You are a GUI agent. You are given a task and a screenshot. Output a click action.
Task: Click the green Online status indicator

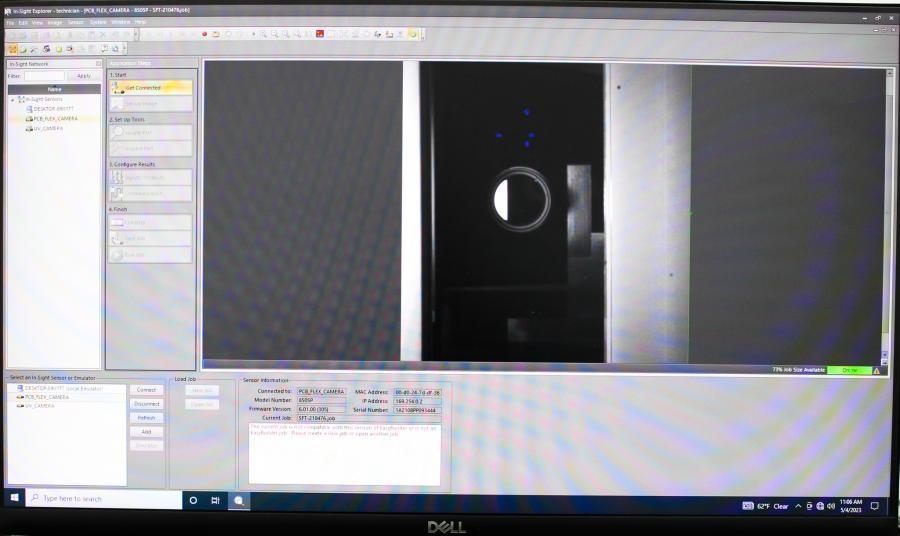coord(849,370)
